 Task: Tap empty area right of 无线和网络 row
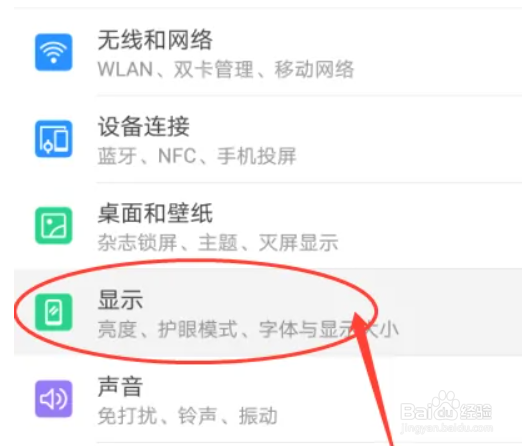pos(438,52)
